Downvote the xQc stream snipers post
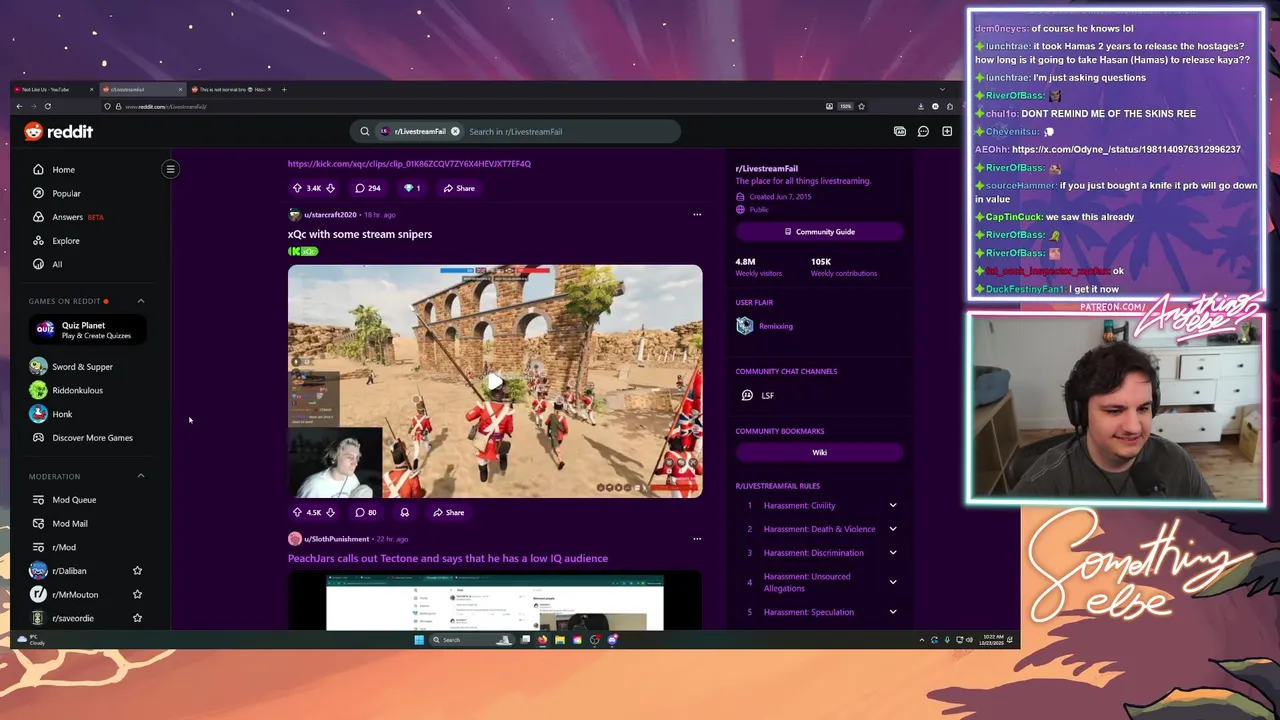Image resolution: width=1280 pixels, height=720 pixels. point(331,512)
